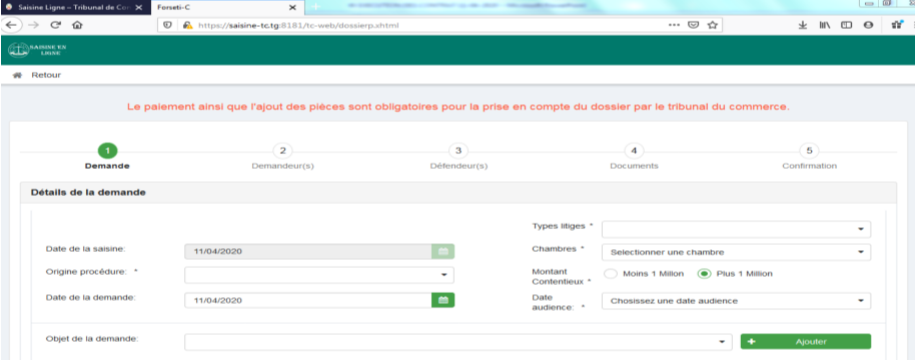Reload the page with browser refresh icon
This screenshot has height=361, width=916.
[x=55, y=25]
